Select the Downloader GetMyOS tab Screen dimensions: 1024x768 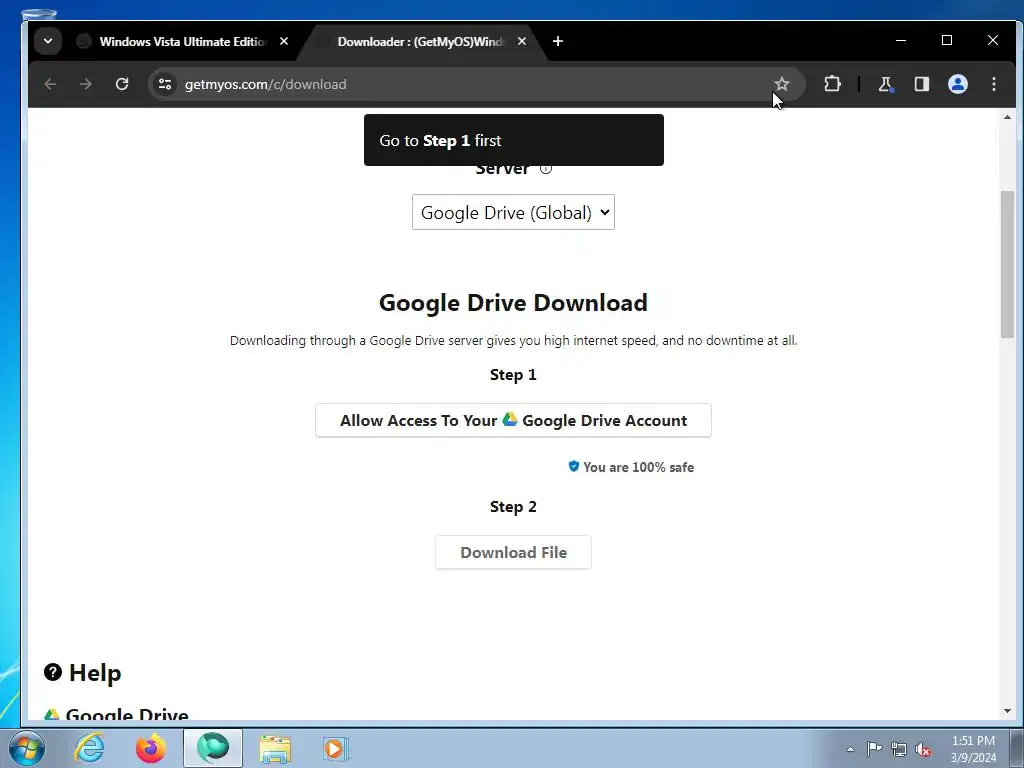point(421,42)
